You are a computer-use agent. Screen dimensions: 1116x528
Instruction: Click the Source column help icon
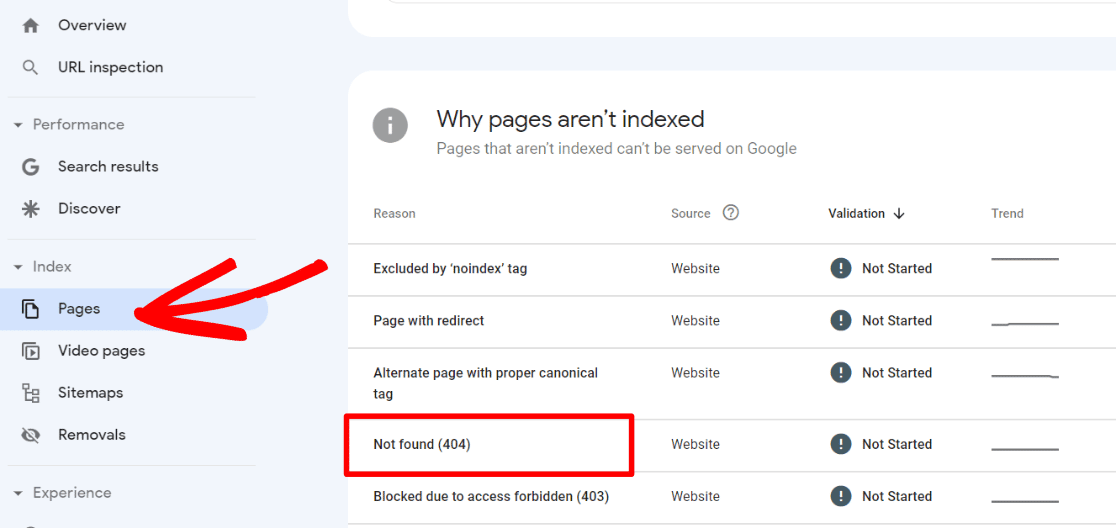(731, 213)
